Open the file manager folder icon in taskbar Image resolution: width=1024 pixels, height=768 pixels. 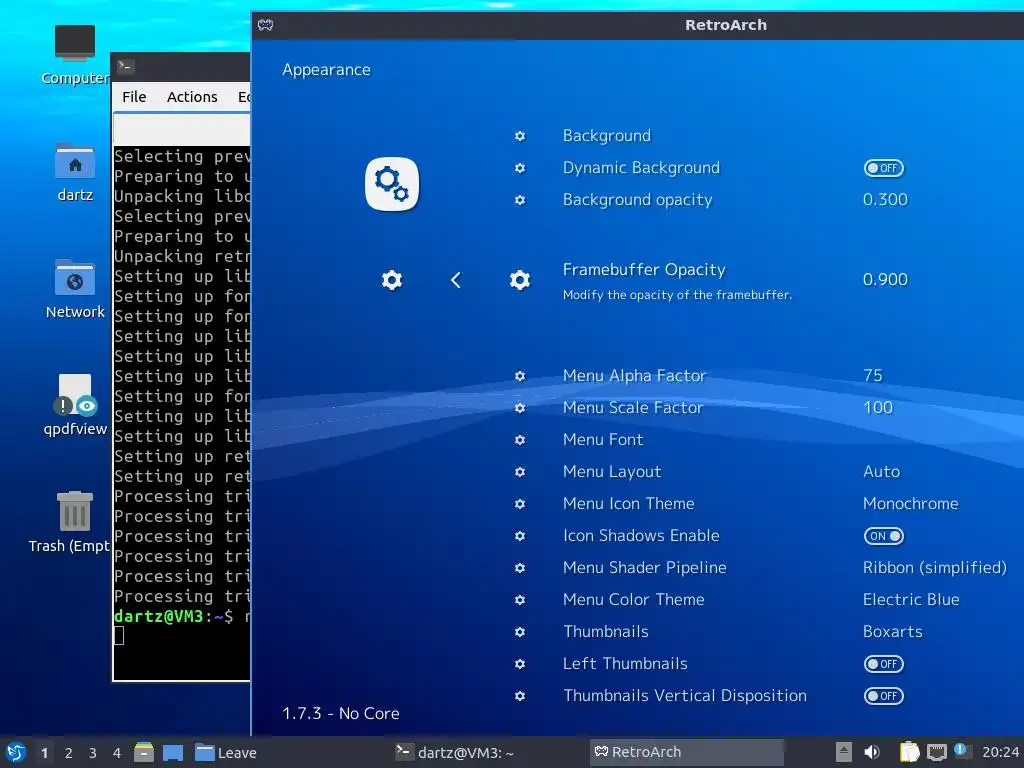[144, 753]
